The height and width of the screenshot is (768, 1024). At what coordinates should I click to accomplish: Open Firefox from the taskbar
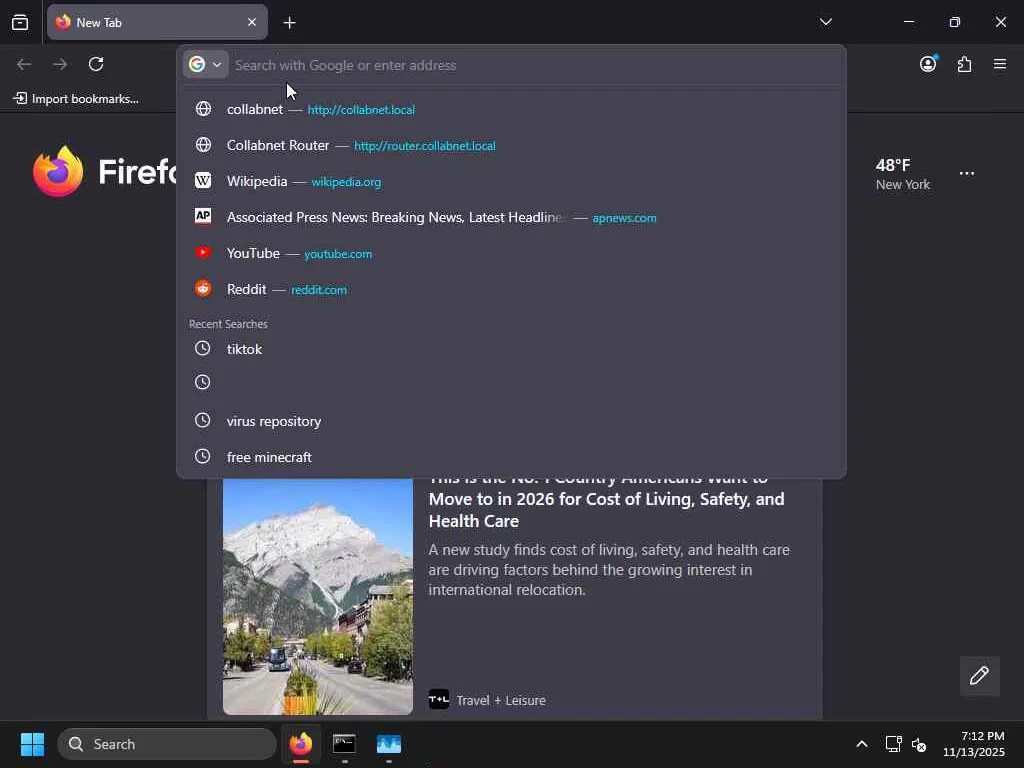[301, 744]
